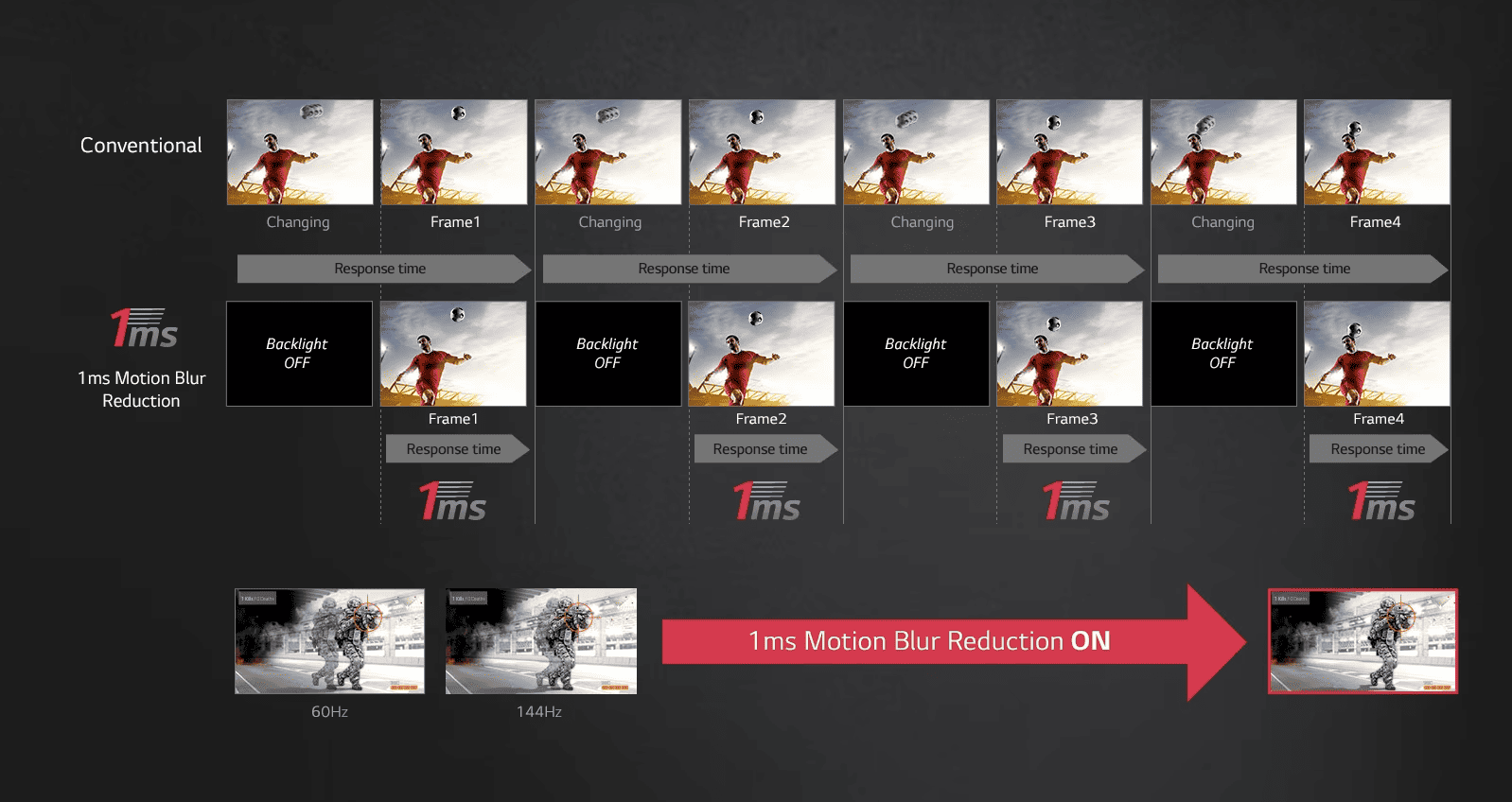The height and width of the screenshot is (802, 1512).
Task: Click the rightmost Backlight OFF black box
Action: click(x=1223, y=354)
